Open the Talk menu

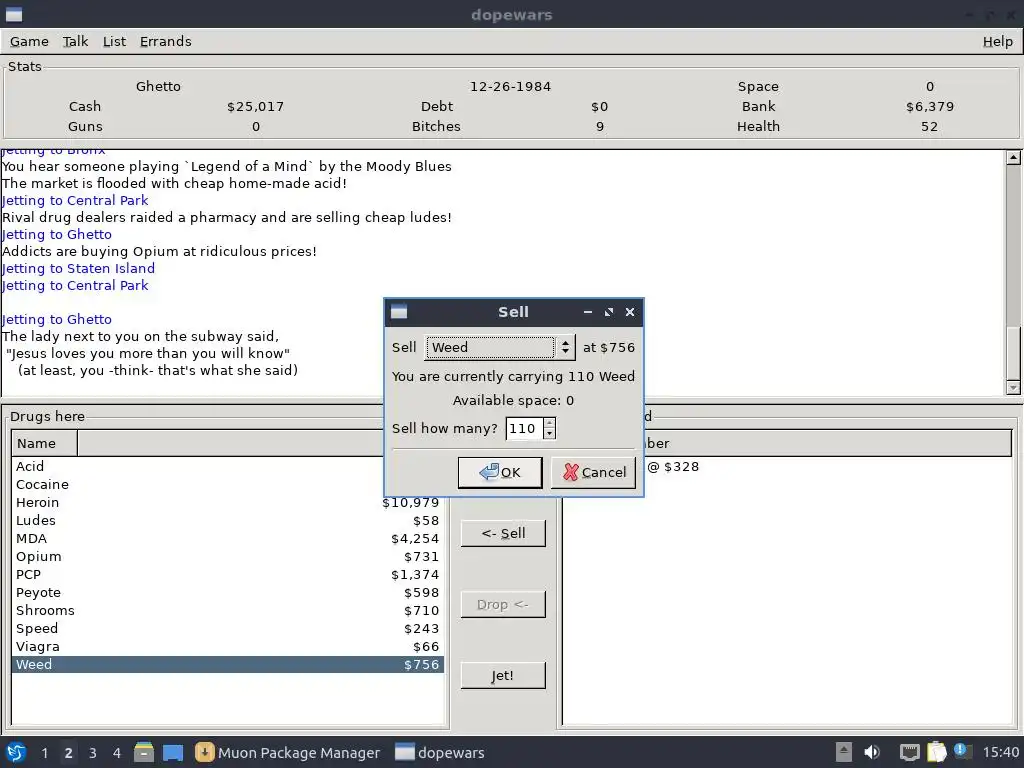[x=75, y=41]
